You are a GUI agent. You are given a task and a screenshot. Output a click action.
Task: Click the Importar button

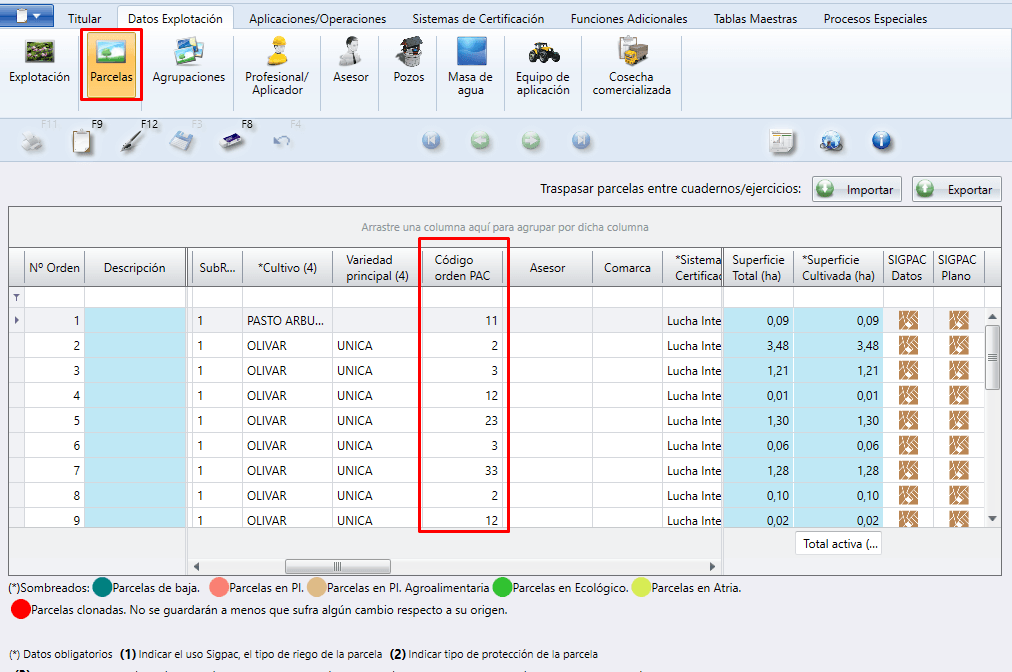(x=857, y=188)
